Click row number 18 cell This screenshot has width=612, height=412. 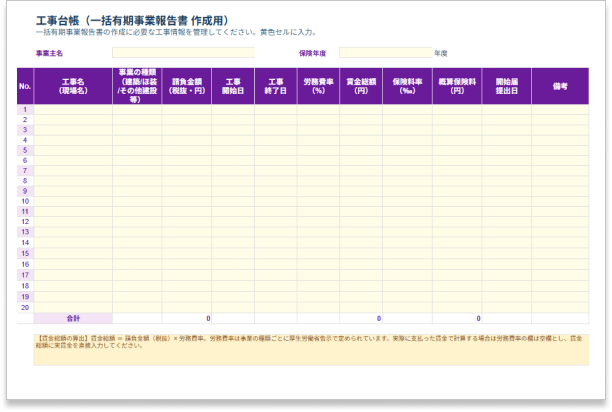25,286
